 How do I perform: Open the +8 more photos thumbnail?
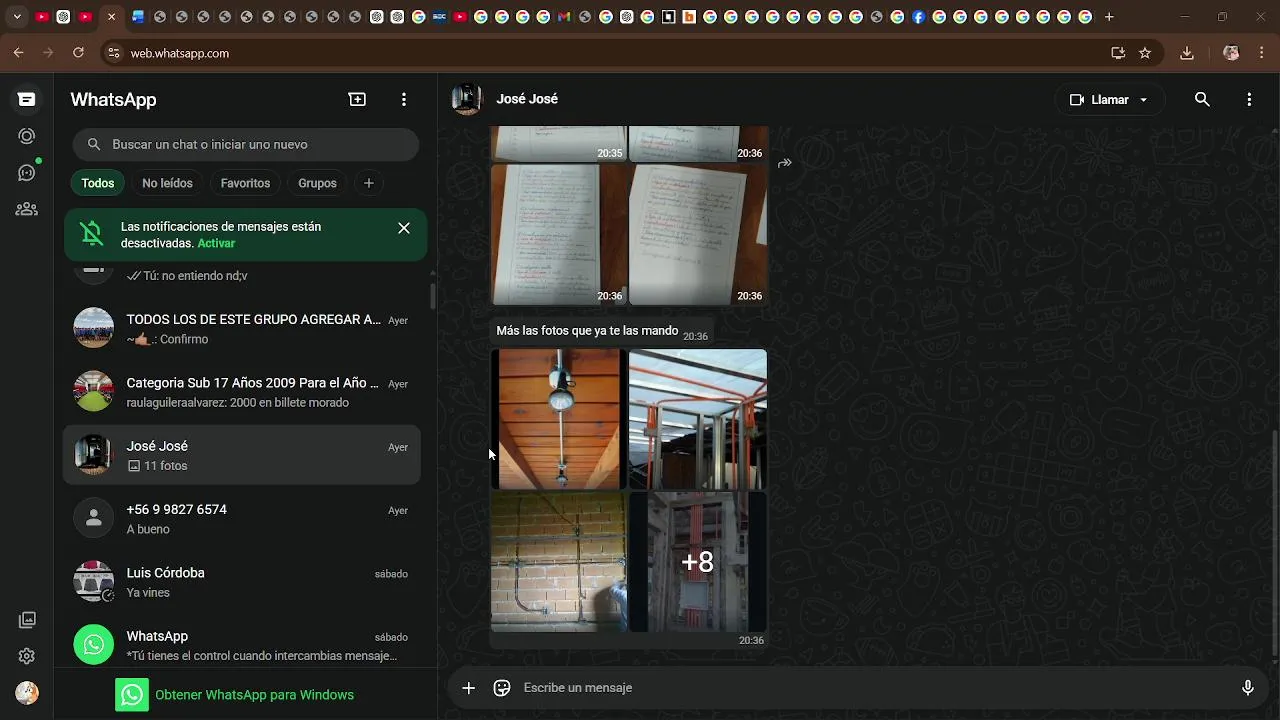[x=698, y=561]
